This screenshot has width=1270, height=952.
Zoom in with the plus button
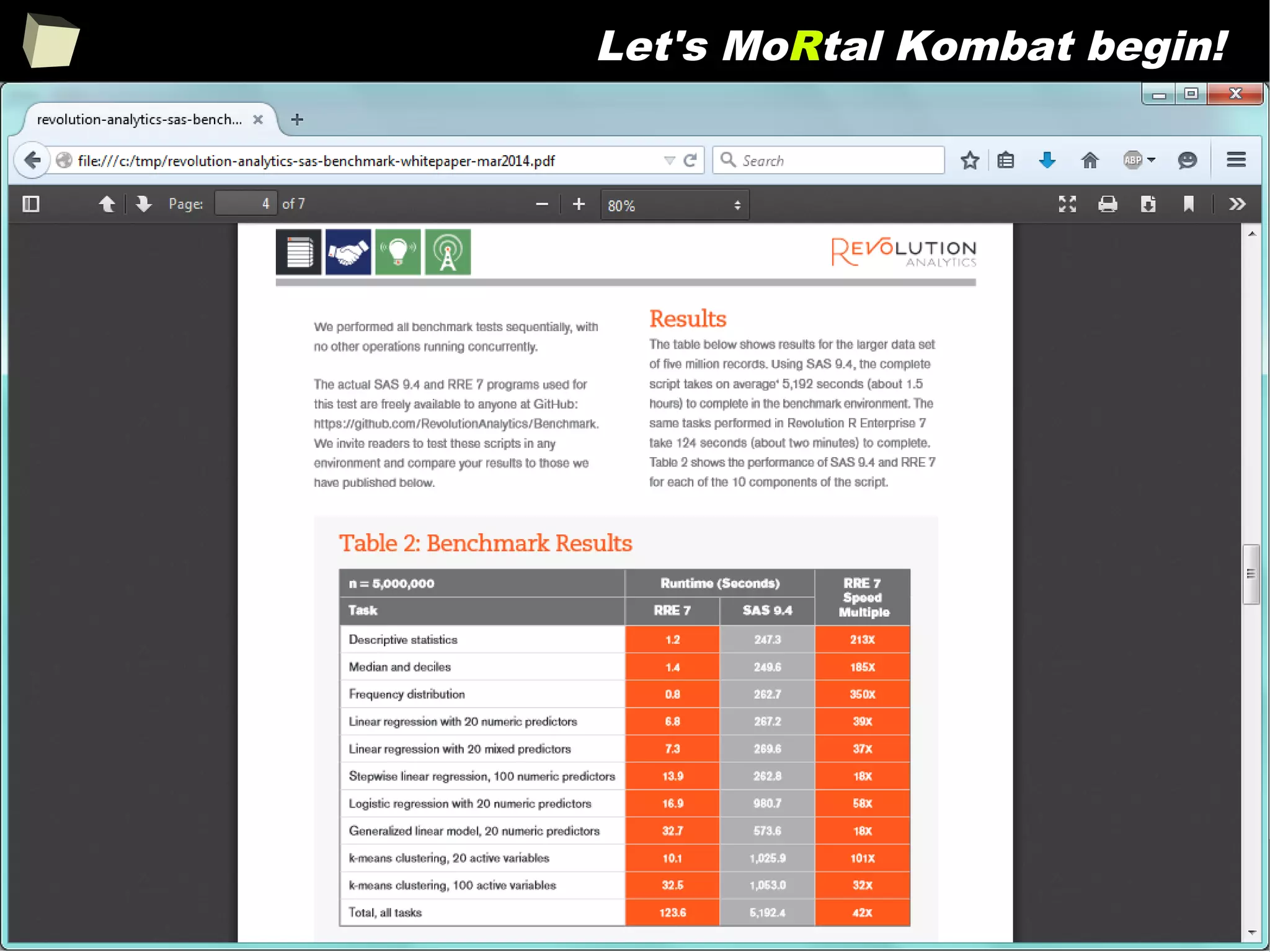pos(579,204)
